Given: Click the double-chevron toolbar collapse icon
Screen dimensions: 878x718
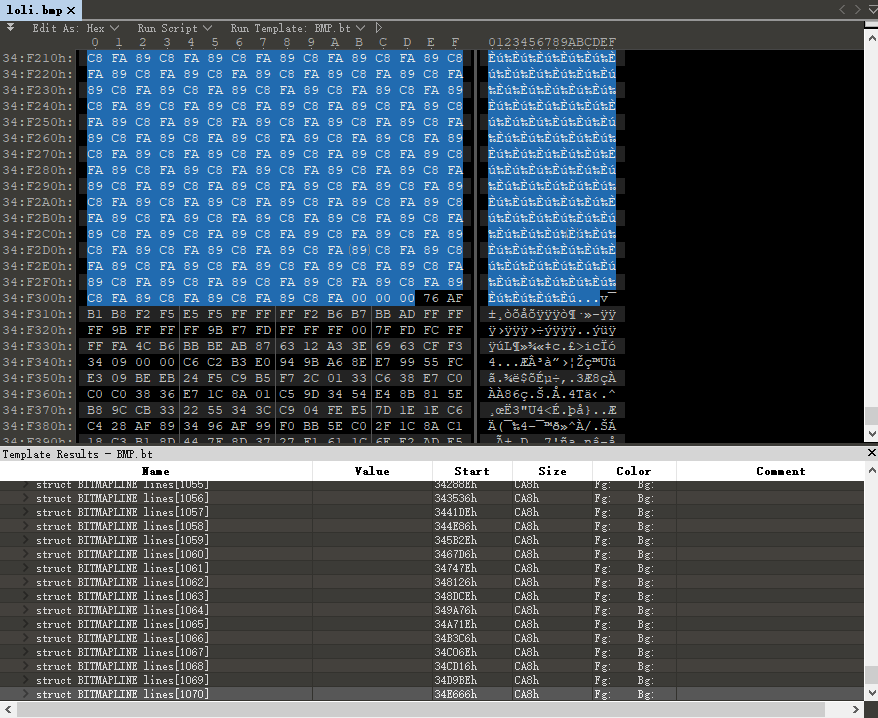Looking at the screenshot, I should (x=10, y=28).
